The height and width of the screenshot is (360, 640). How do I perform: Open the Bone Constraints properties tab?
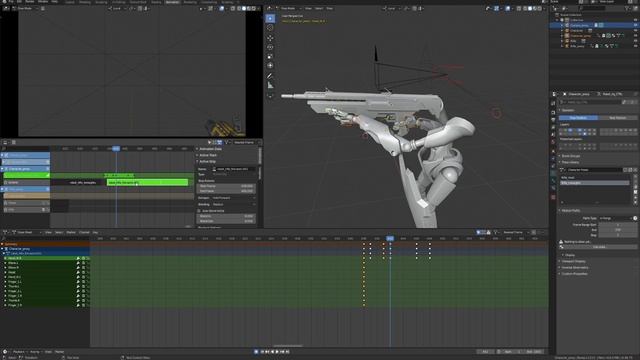click(x=553, y=189)
